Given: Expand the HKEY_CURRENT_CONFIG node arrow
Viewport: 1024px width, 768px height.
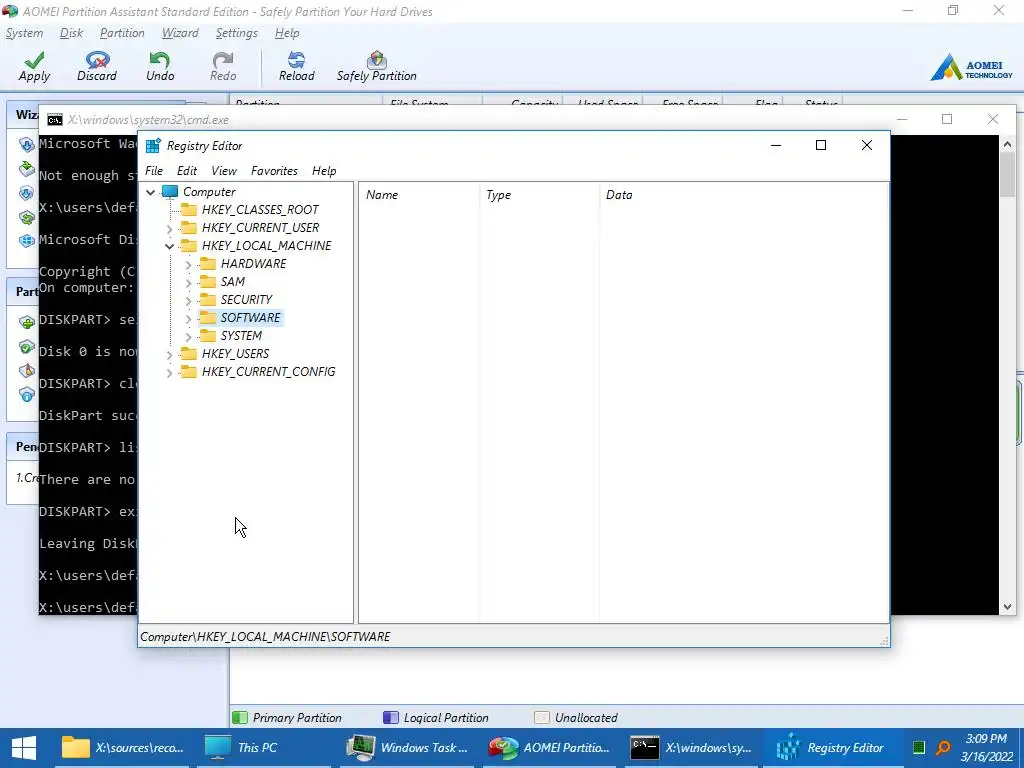Looking at the screenshot, I should pyautogui.click(x=169, y=372).
